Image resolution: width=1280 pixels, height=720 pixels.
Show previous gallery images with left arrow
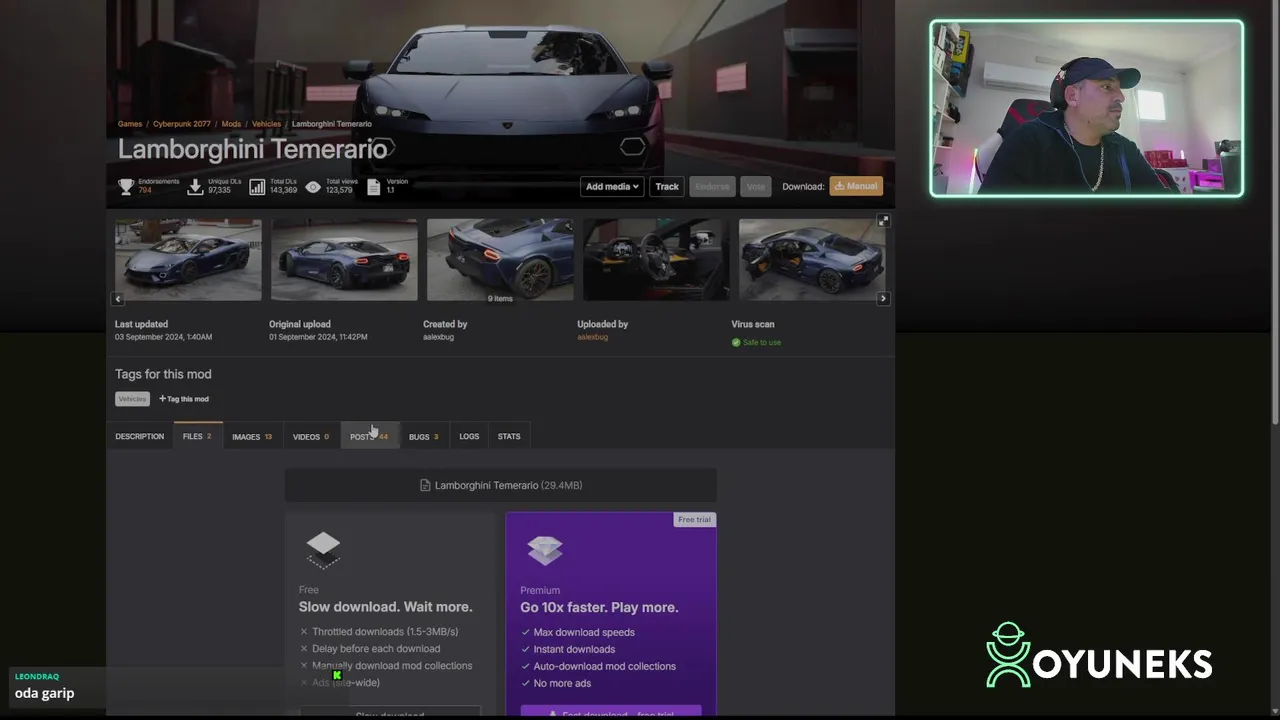118,298
